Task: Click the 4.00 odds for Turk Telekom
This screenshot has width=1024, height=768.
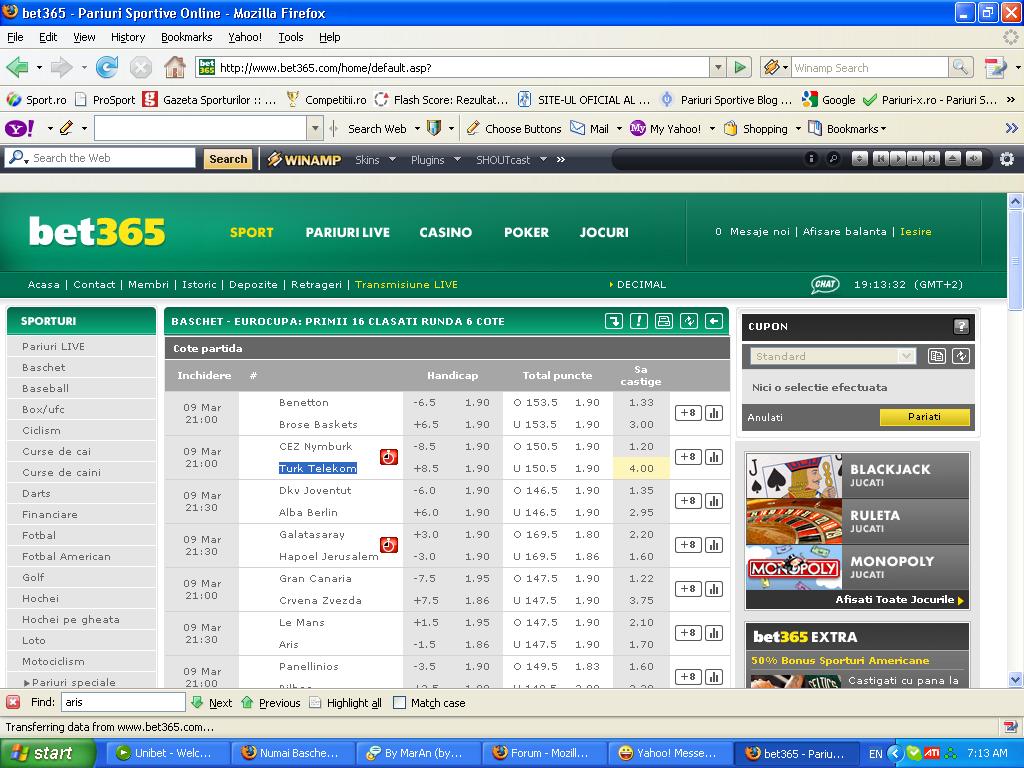Action: (641, 468)
